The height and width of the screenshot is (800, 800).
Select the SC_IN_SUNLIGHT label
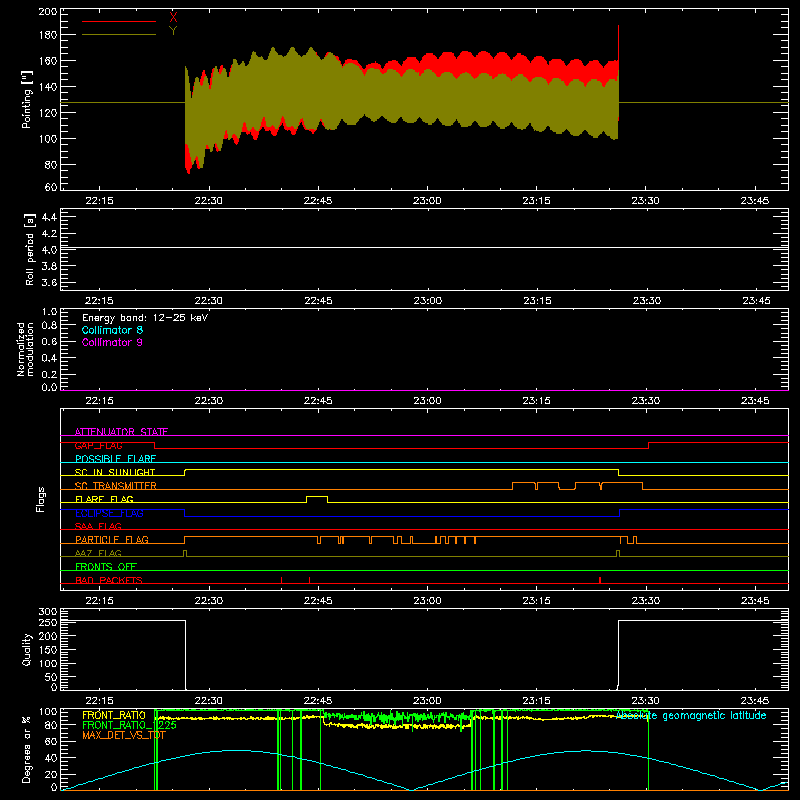point(115,472)
